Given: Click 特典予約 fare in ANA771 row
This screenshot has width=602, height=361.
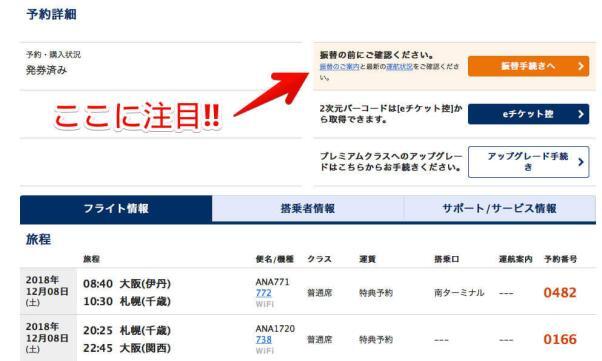Looking at the screenshot, I should click(x=376, y=293).
